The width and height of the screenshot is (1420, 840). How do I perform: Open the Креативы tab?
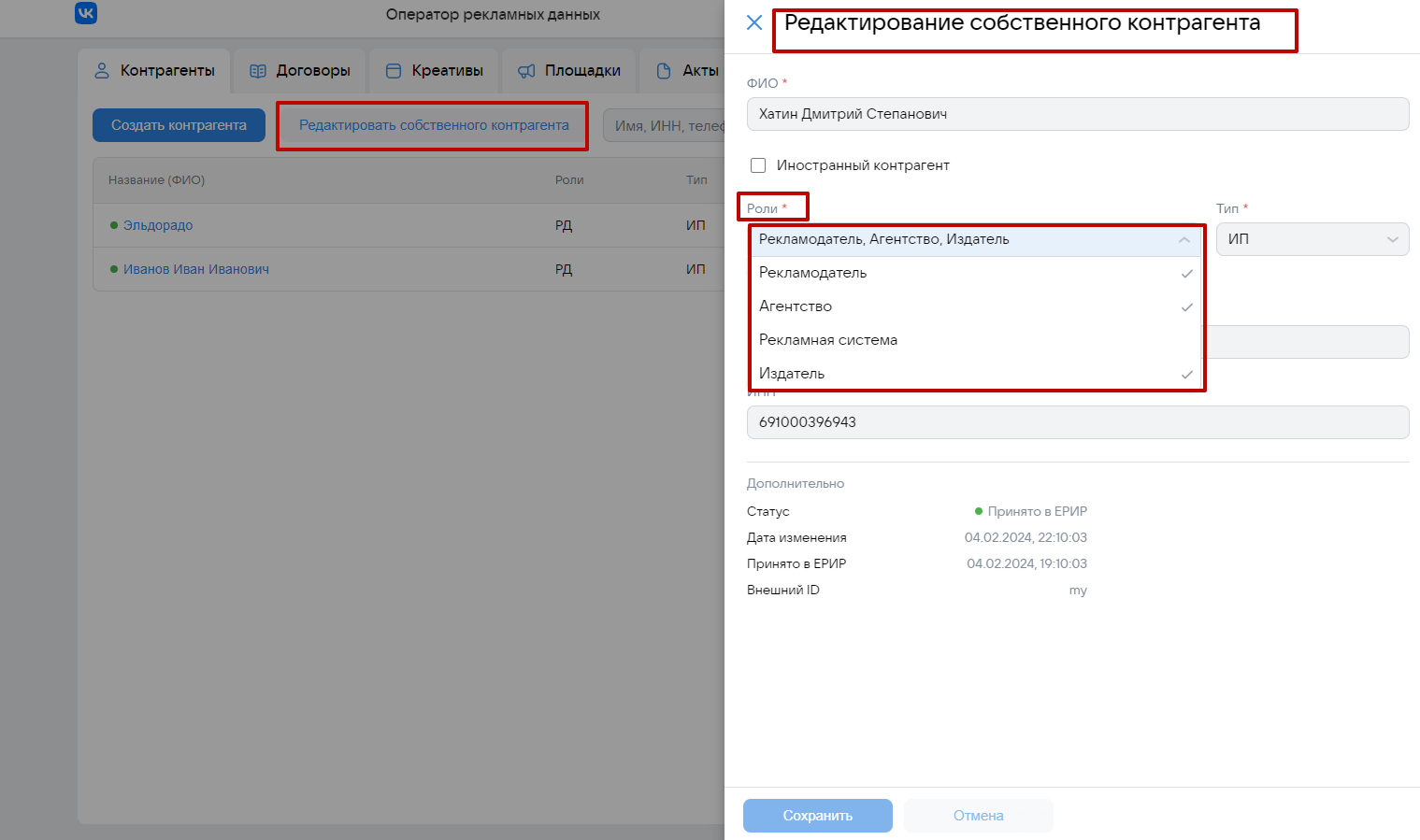pyautogui.click(x=447, y=71)
